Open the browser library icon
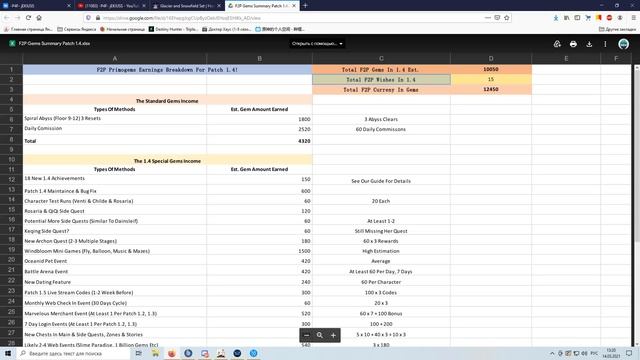 coord(567,18)
